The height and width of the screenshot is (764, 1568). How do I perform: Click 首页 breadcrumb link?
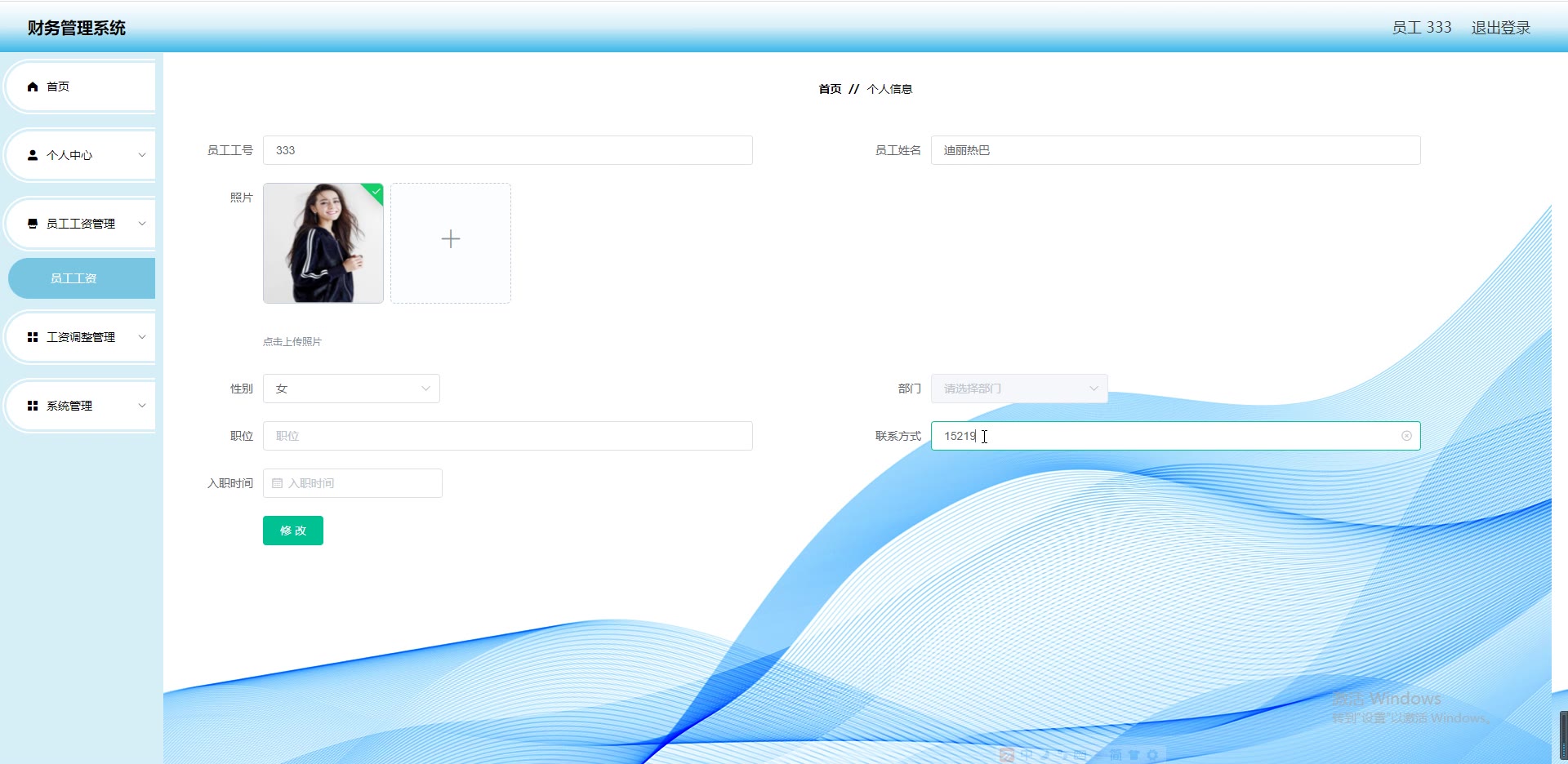coord(830,89)
